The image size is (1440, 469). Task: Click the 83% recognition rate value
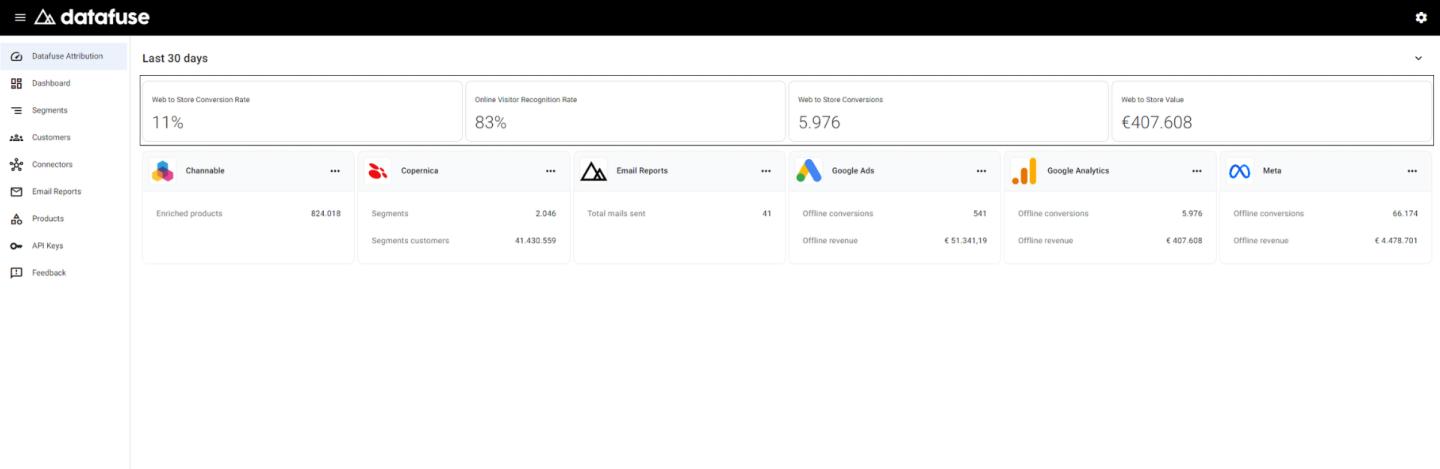(491, 123)
